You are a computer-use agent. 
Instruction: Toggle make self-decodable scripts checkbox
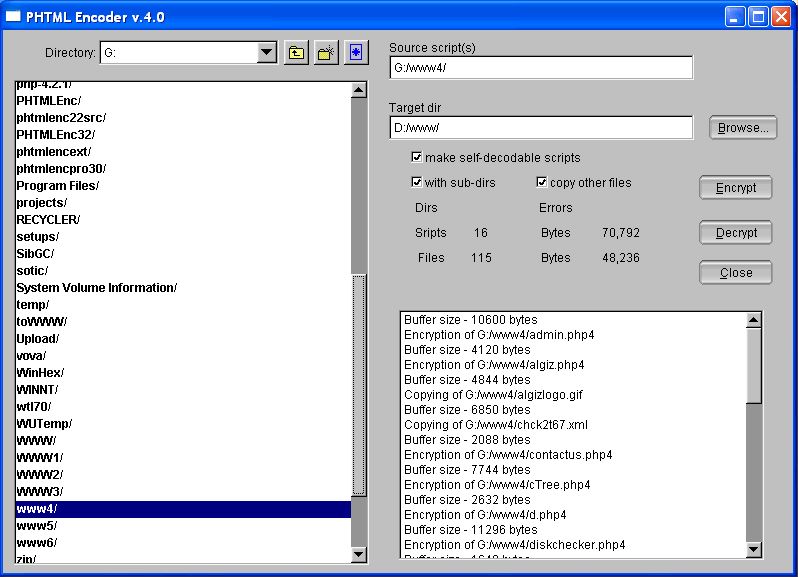click(417, 158)
